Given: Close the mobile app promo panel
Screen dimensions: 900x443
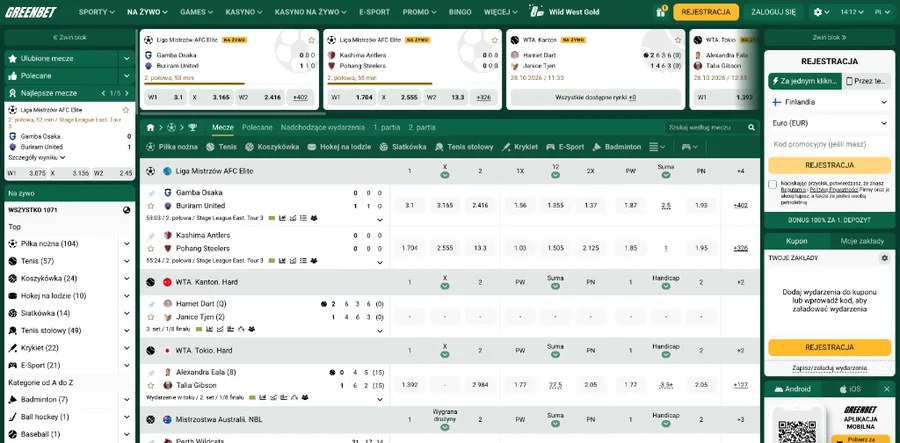Looking at the screenshot, I should 887,389.
